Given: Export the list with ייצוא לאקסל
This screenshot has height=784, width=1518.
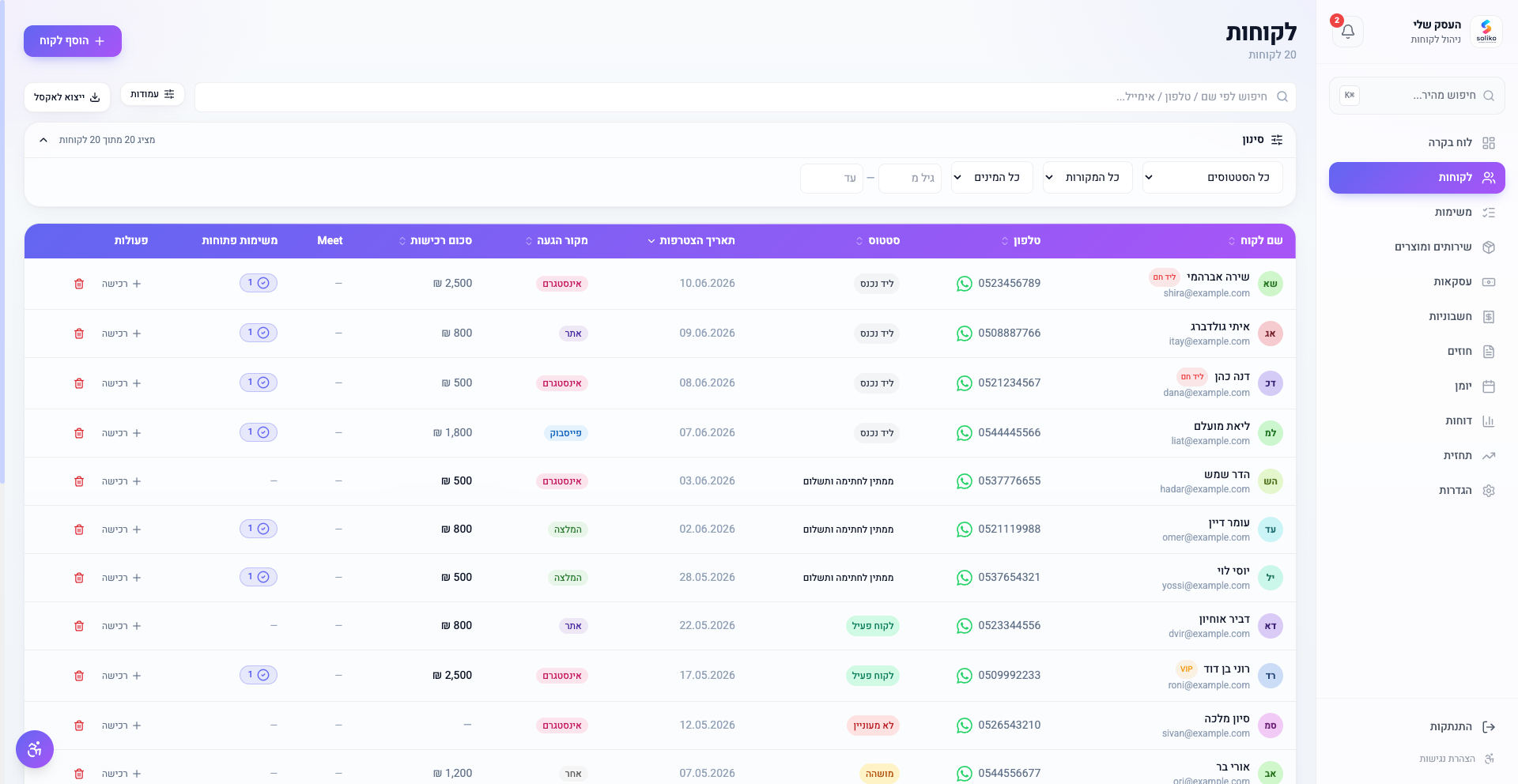Looking at the screenshot, I should [x=67, y=97].
